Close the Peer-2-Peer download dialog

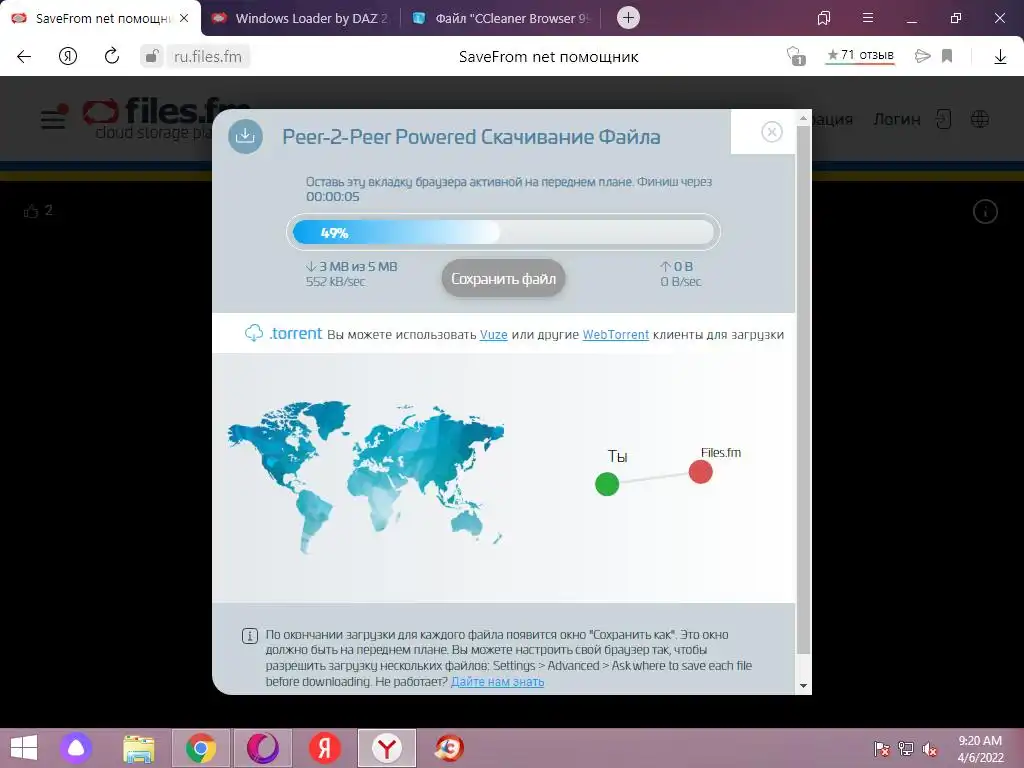pos(772,132)
